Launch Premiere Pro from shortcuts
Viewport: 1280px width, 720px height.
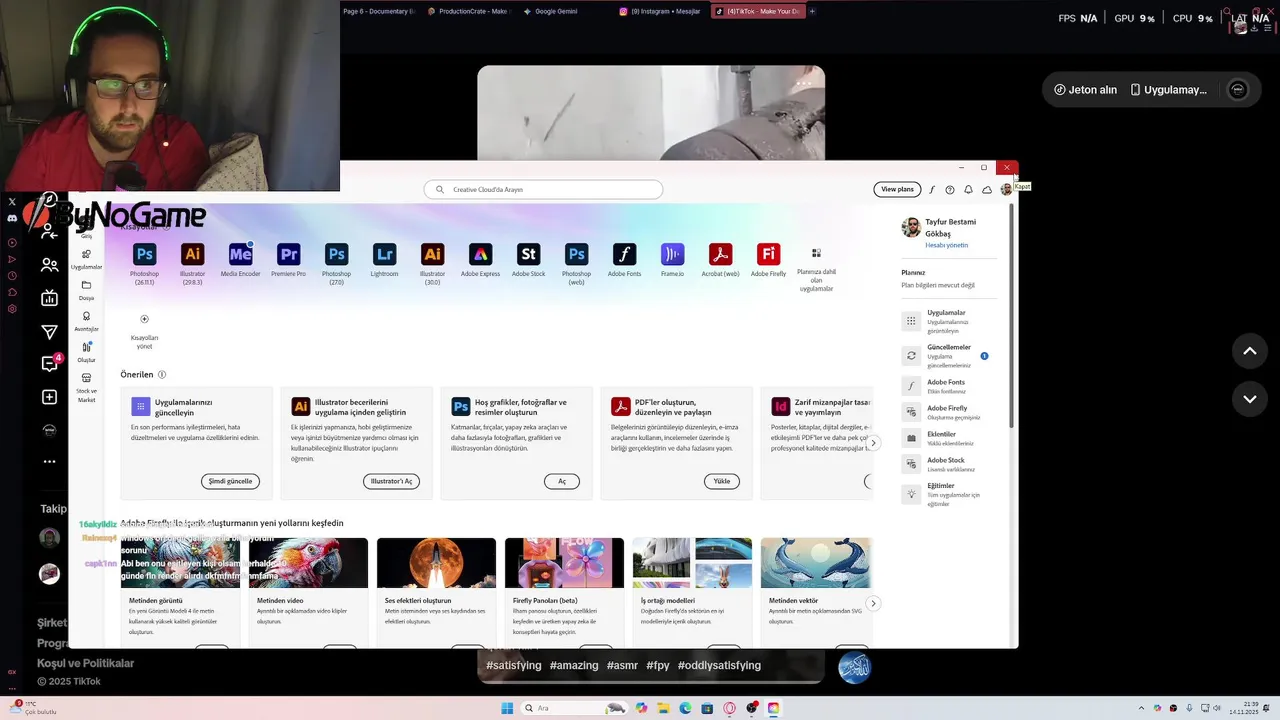[x=288, y=254]
